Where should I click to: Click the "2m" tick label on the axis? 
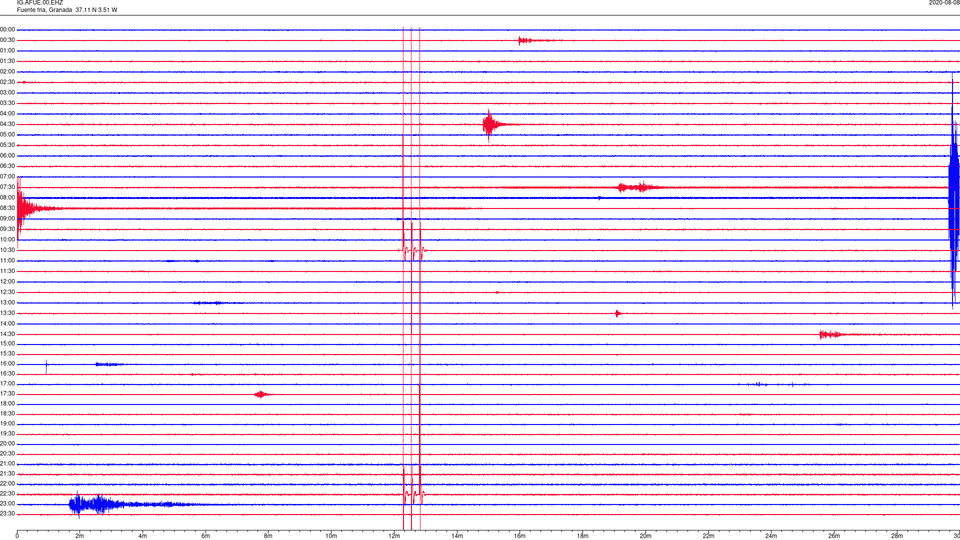pyautogui.click(x=80, y=536)
